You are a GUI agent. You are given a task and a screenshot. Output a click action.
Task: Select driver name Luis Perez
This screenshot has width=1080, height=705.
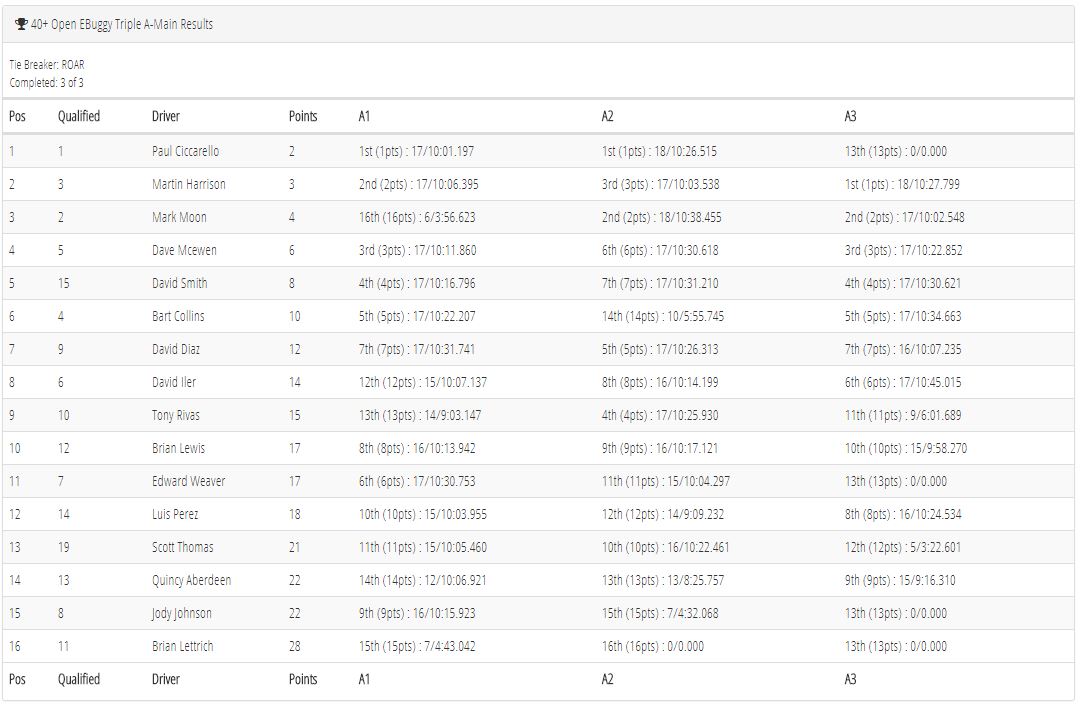[176, 515]
